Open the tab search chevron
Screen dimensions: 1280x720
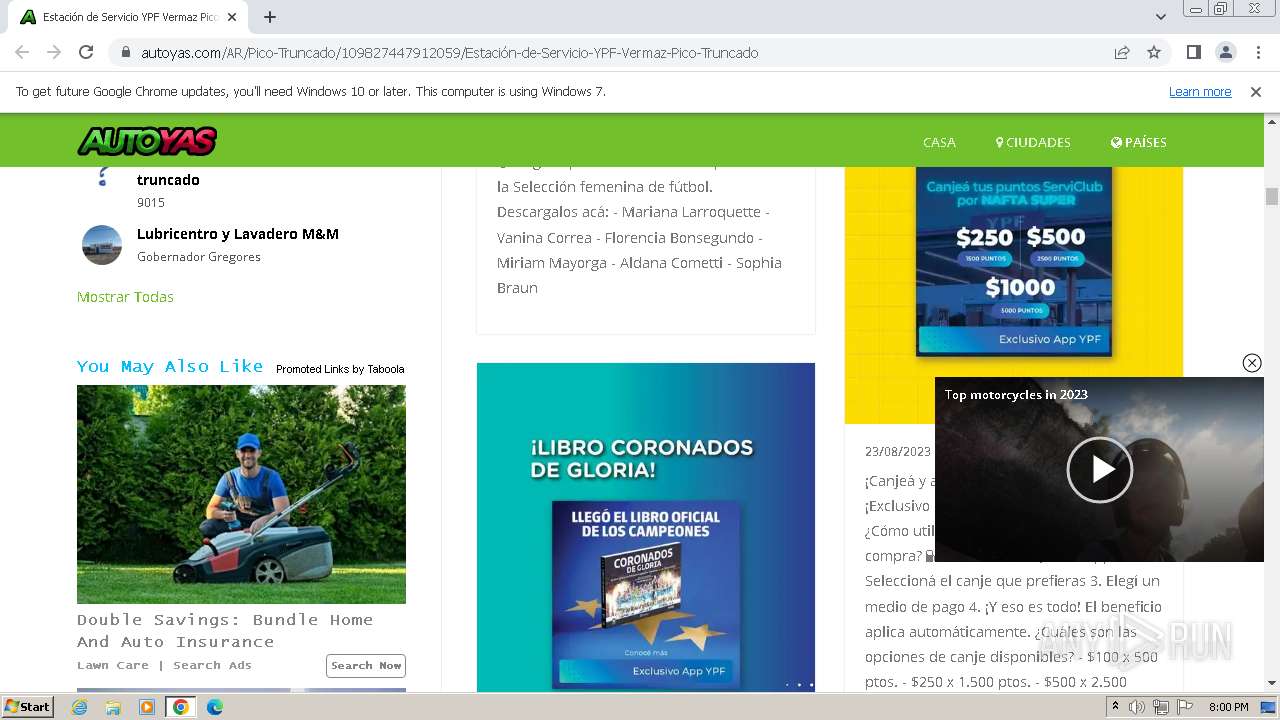[x=1160, y=17]
